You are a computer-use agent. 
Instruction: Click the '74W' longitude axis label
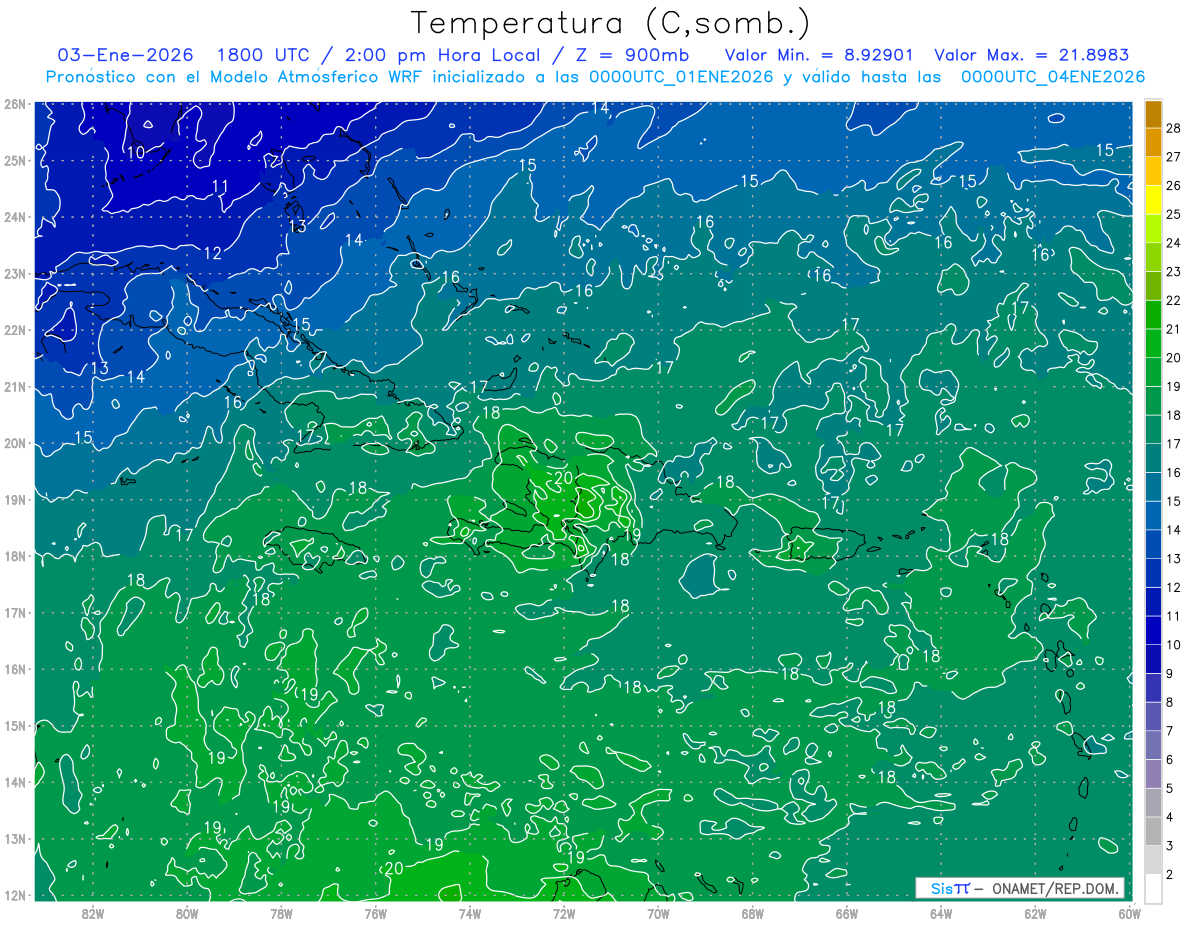pos(470,913)
